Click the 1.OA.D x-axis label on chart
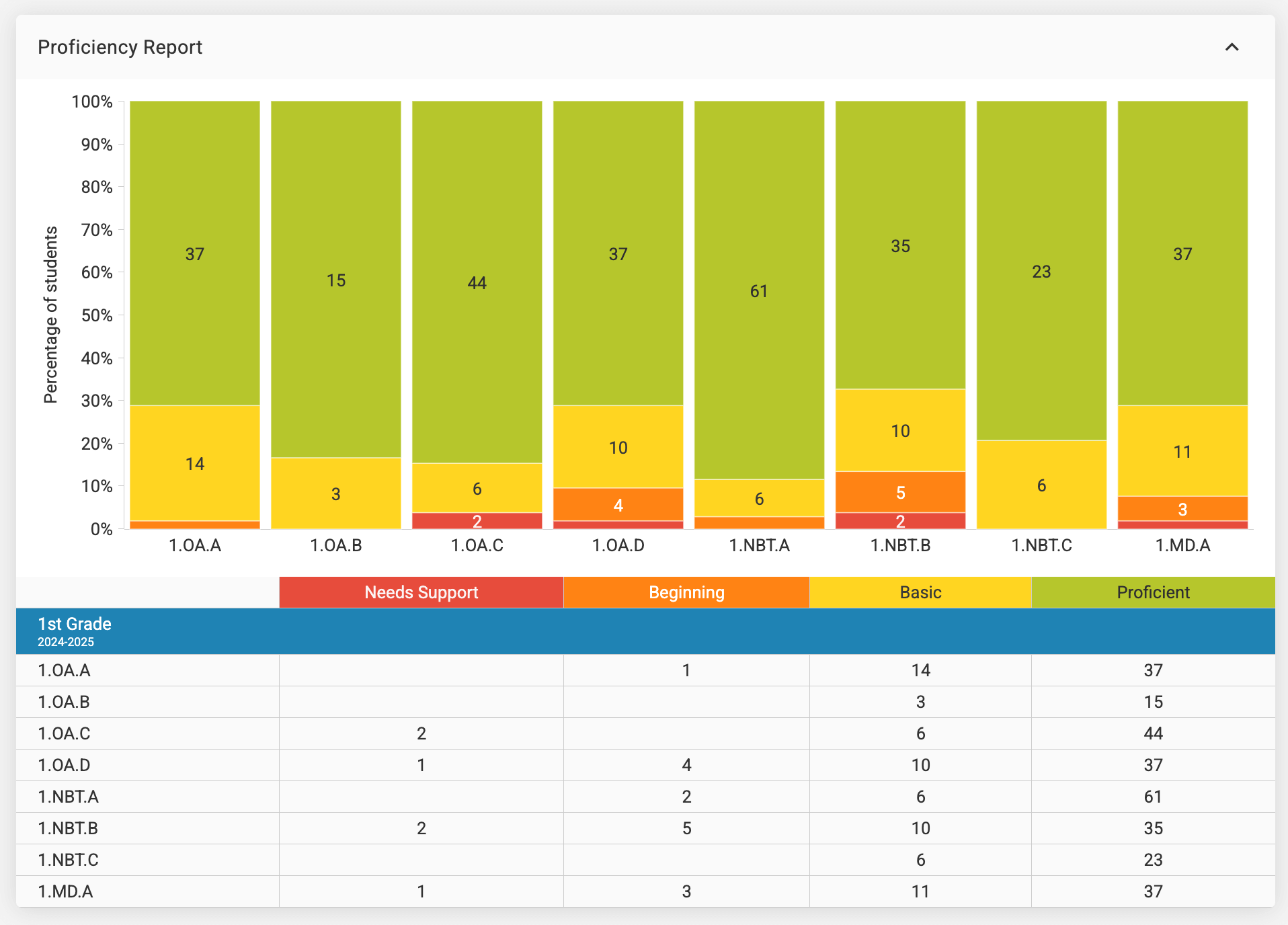The height and width of the screenshot is (925, 1288). 618,545
